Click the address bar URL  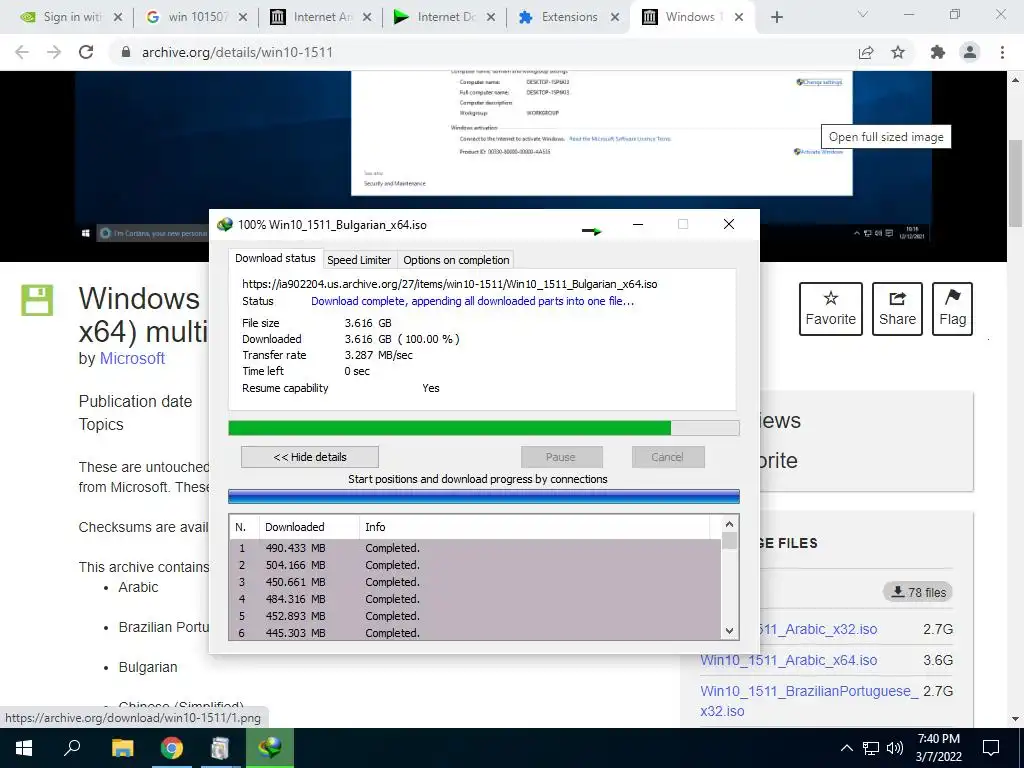(237, 52)
